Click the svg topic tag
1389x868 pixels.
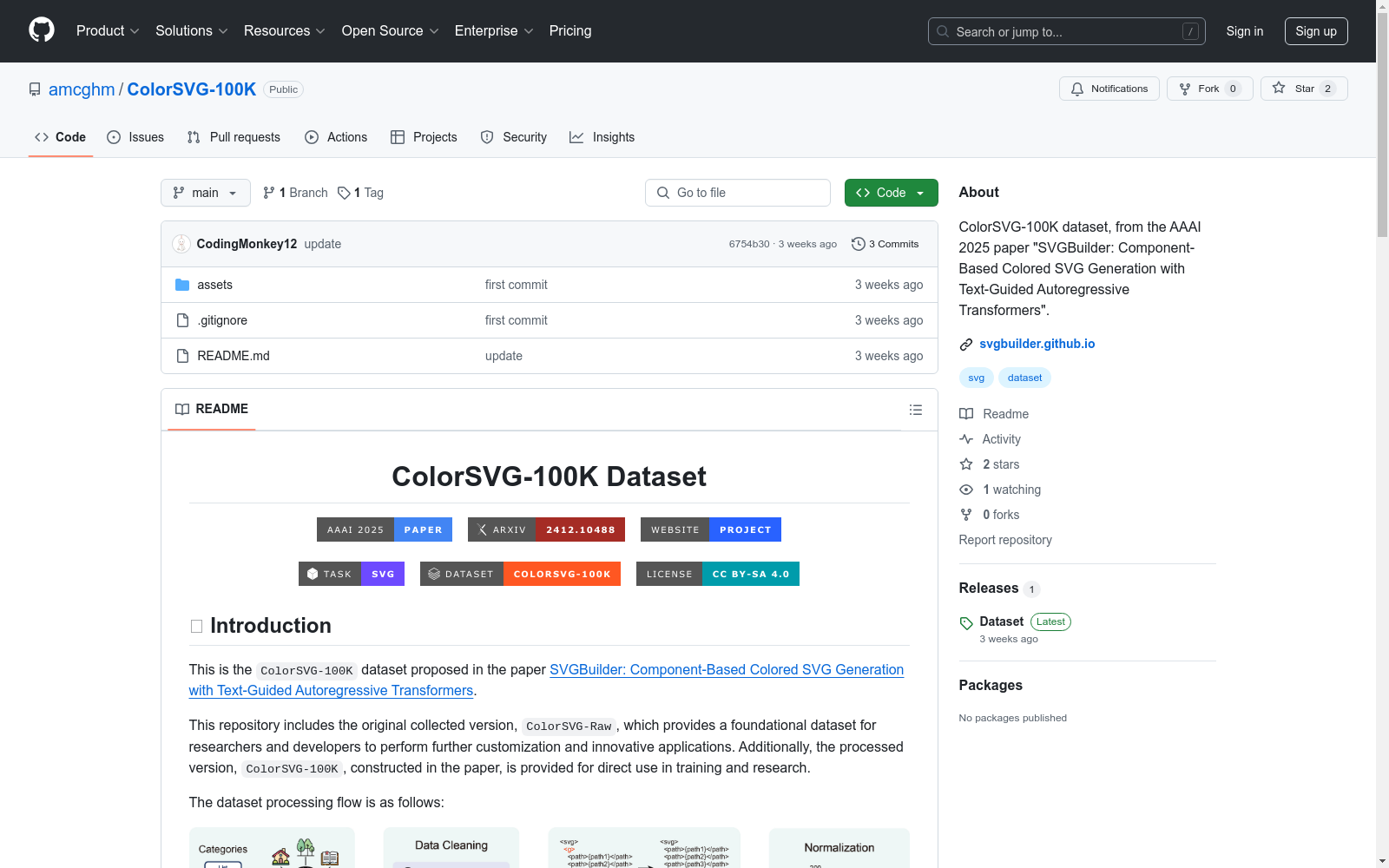pos(977,378)
